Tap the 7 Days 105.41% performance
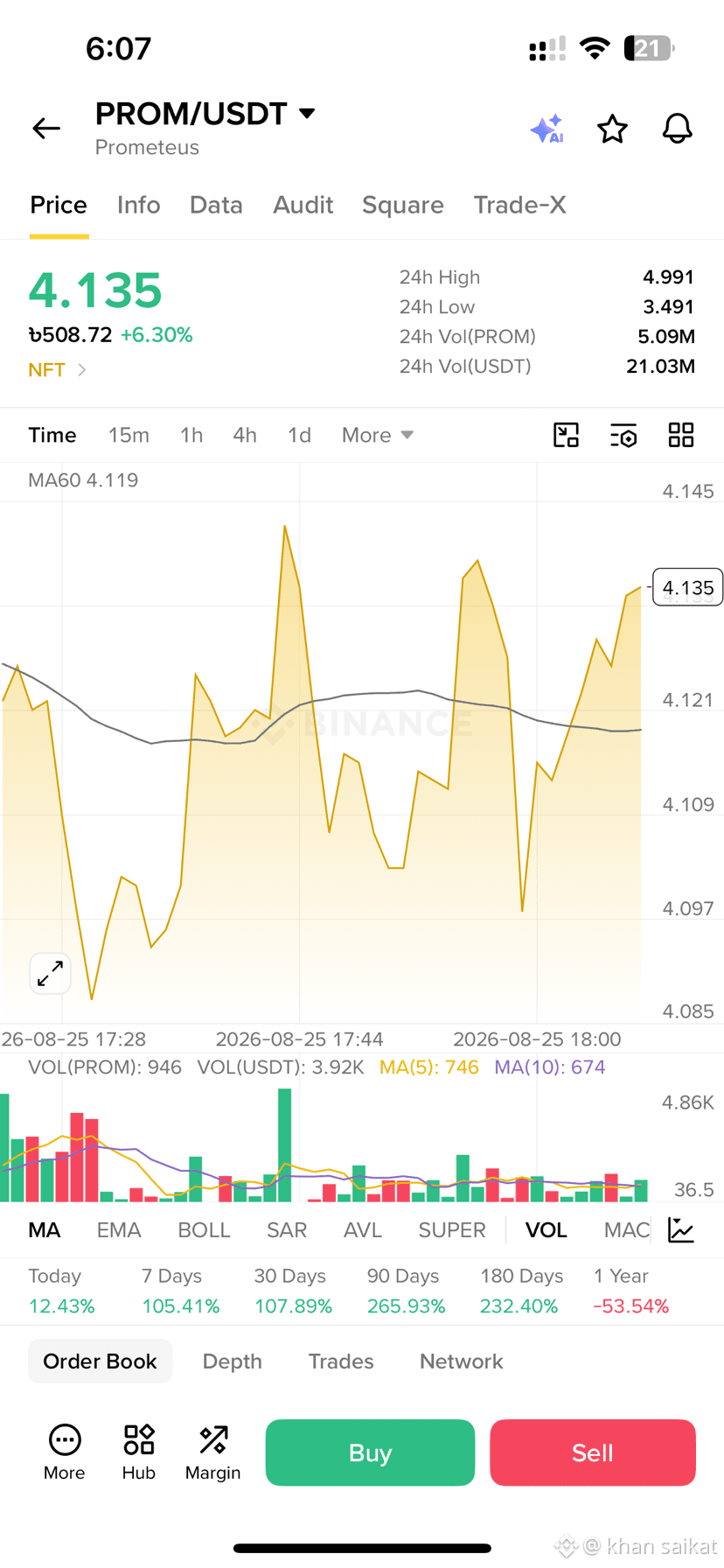This screenshot has width=724, height=1568. tap(180, 1291)
